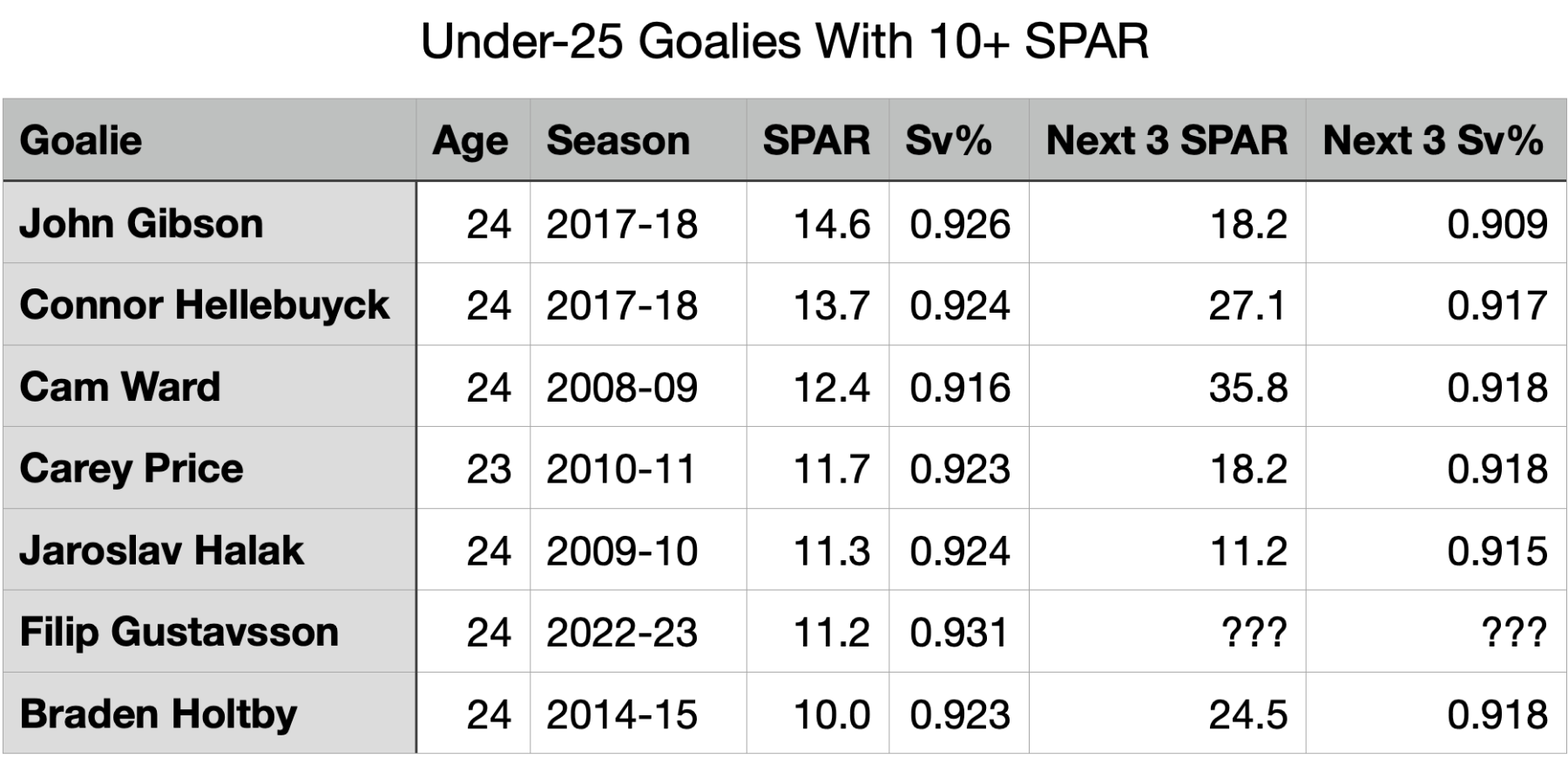Select the Connor Hellebuyck name cell
The image size is (1568, 758).
click(204, 305)
